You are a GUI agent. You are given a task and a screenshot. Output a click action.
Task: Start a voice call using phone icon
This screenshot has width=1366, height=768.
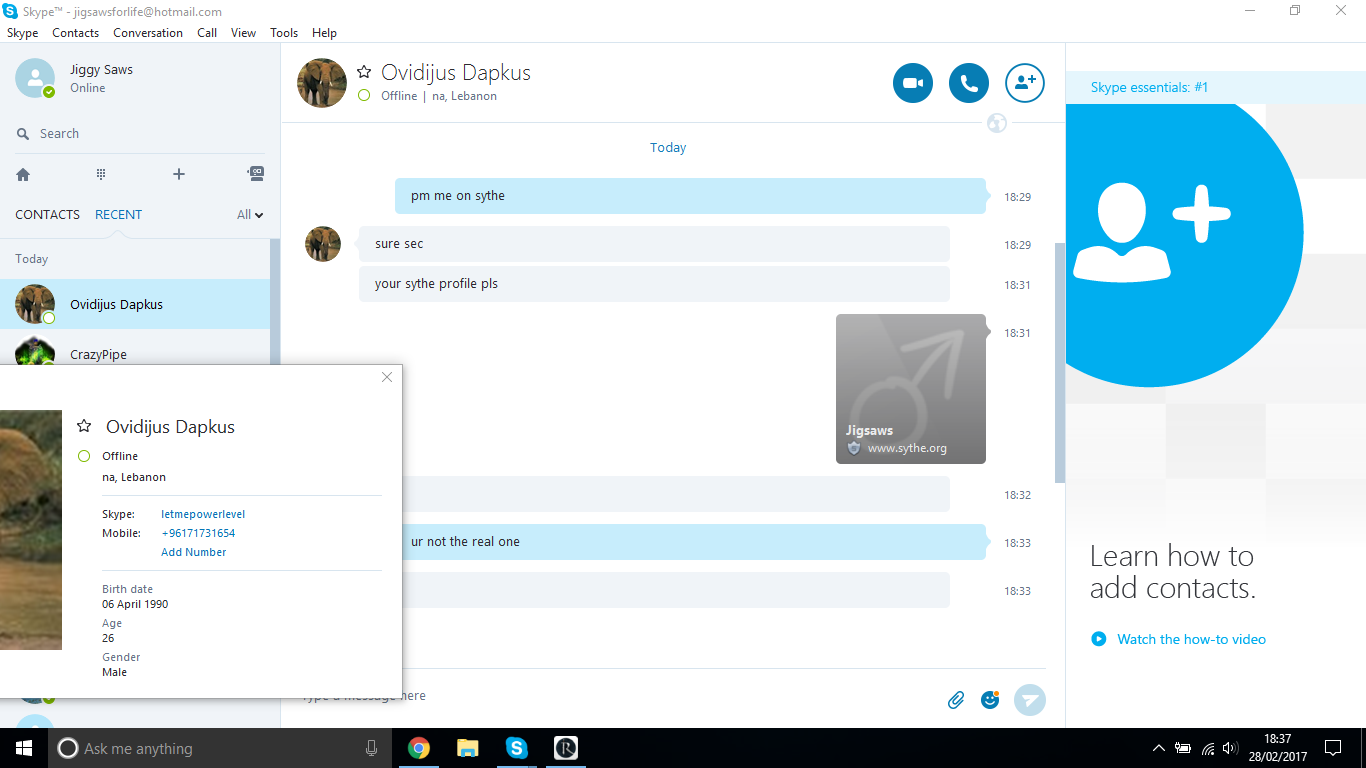969,83
